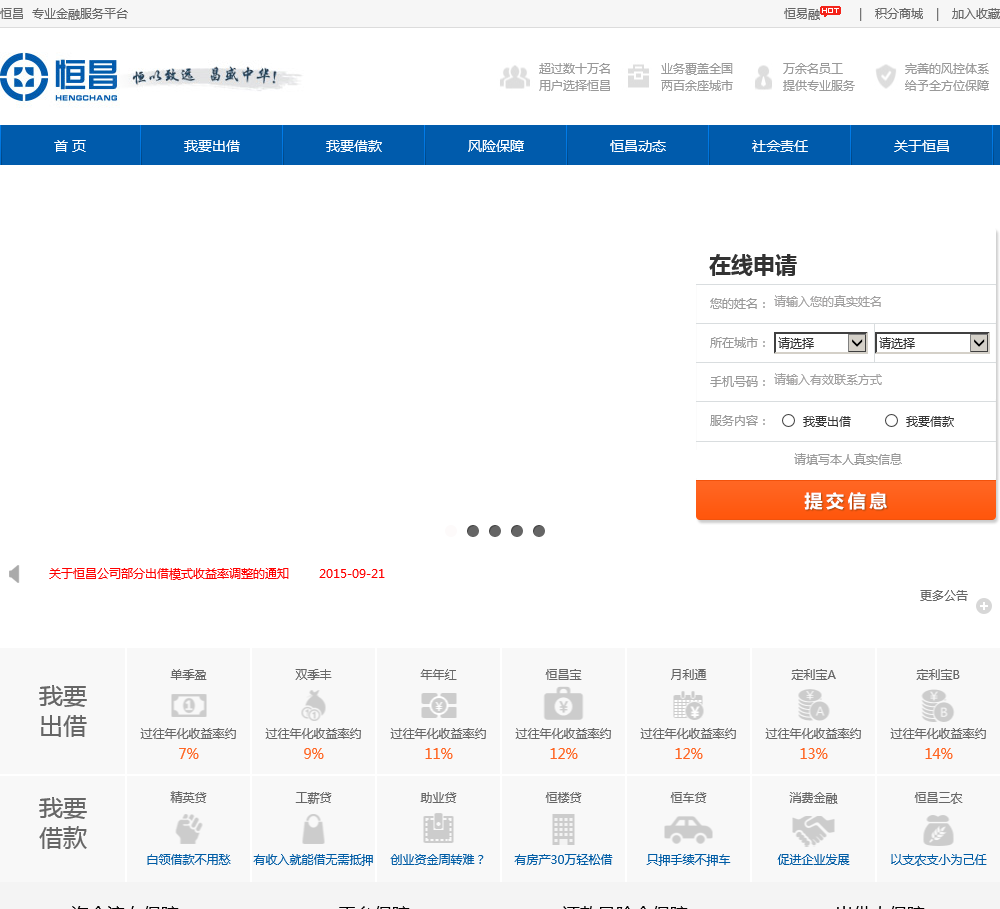Viewport: 1000px width, 909px height.
Task: Open the 定利宝B coins icon
Action: click(938, 706)
